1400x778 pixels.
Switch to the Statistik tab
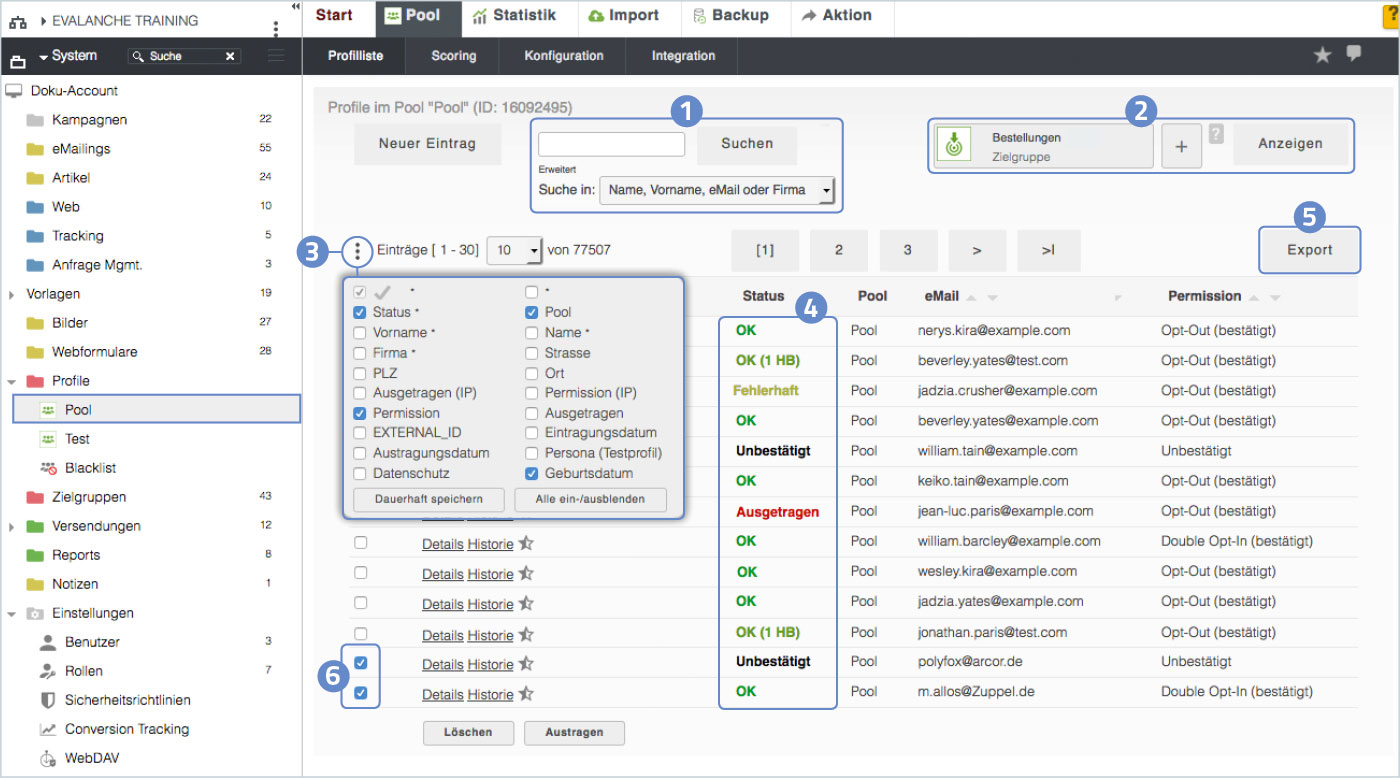[x=514, y=16]
